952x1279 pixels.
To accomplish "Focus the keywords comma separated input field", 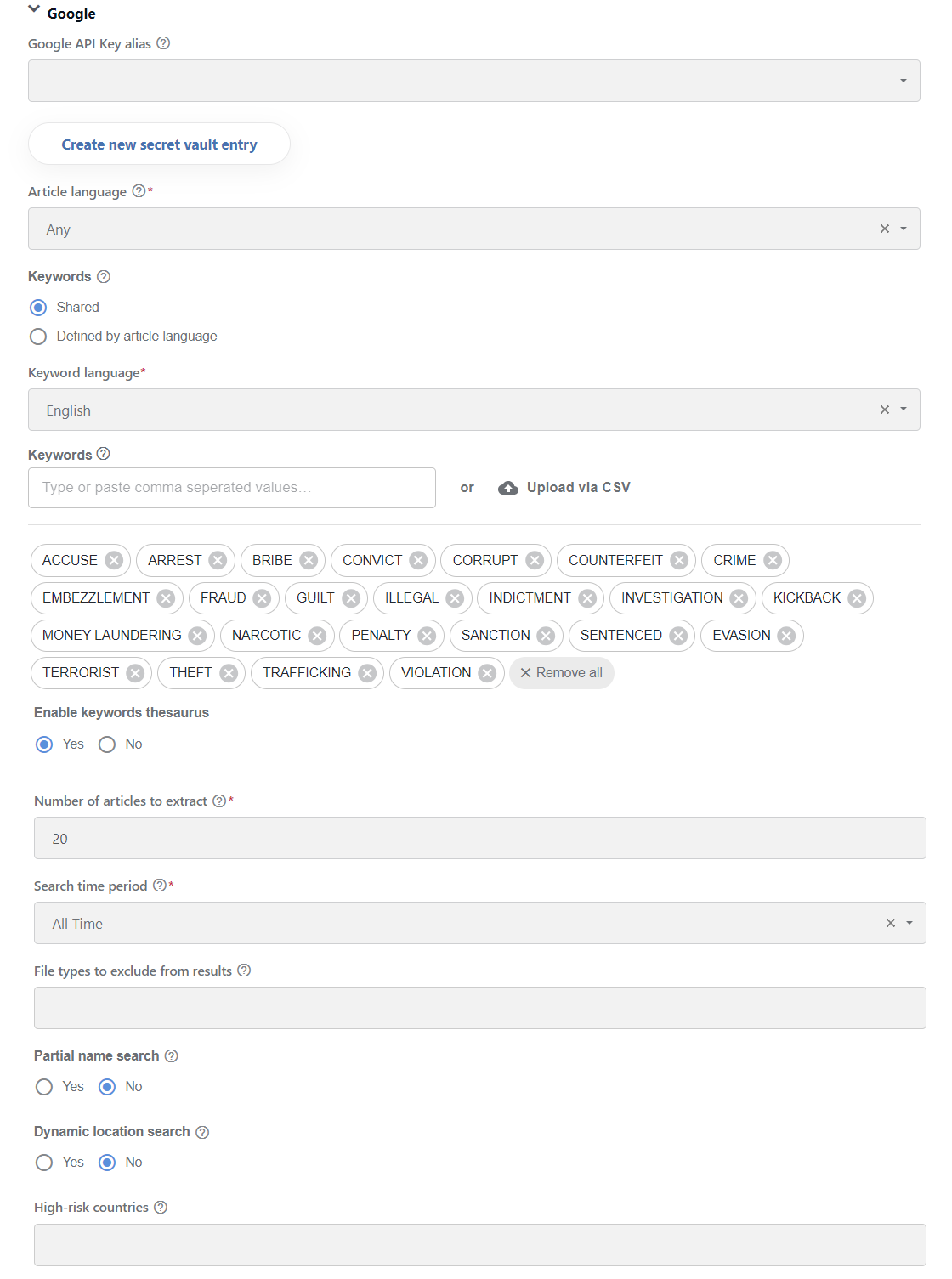I will click(232, 488).
